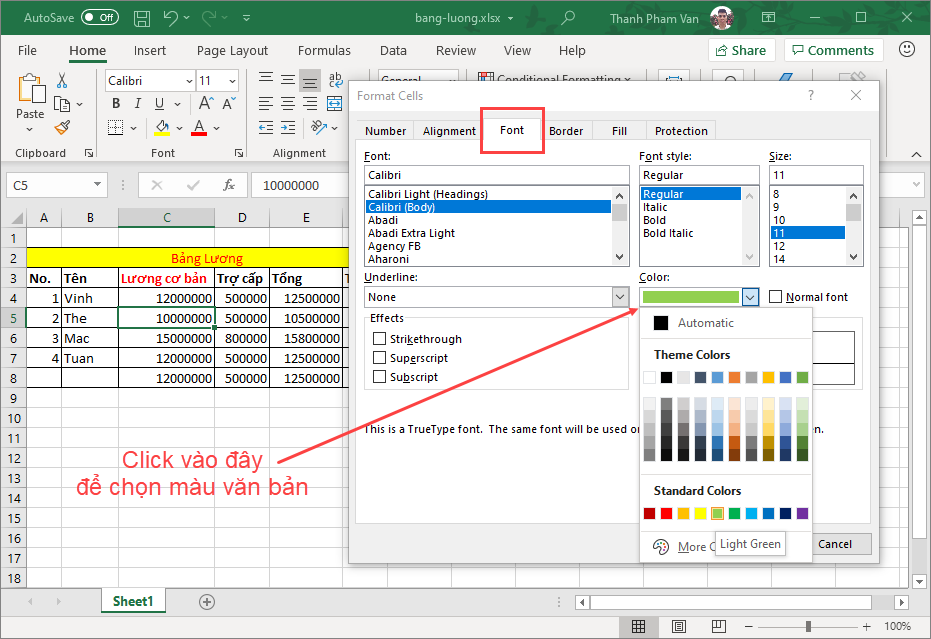Open Font group dialog launcher
This screenshot has height=639, width=931.
click(x=239, y=153)
